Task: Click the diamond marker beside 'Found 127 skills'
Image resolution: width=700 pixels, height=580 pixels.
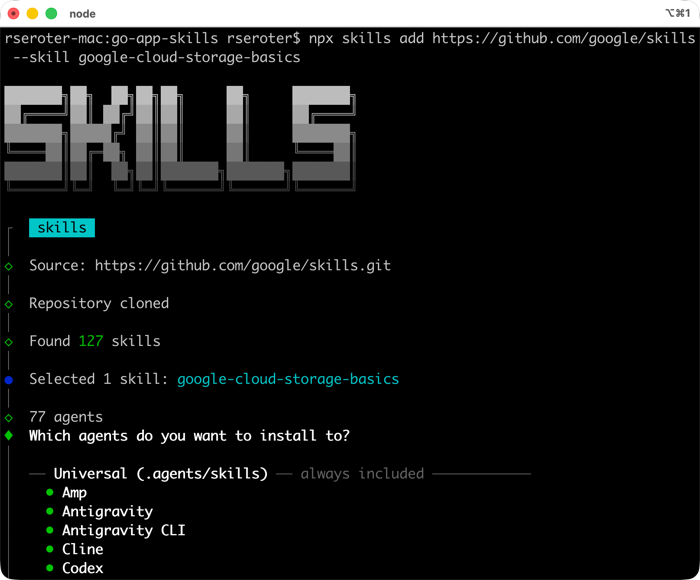Action: coord(8,342)
